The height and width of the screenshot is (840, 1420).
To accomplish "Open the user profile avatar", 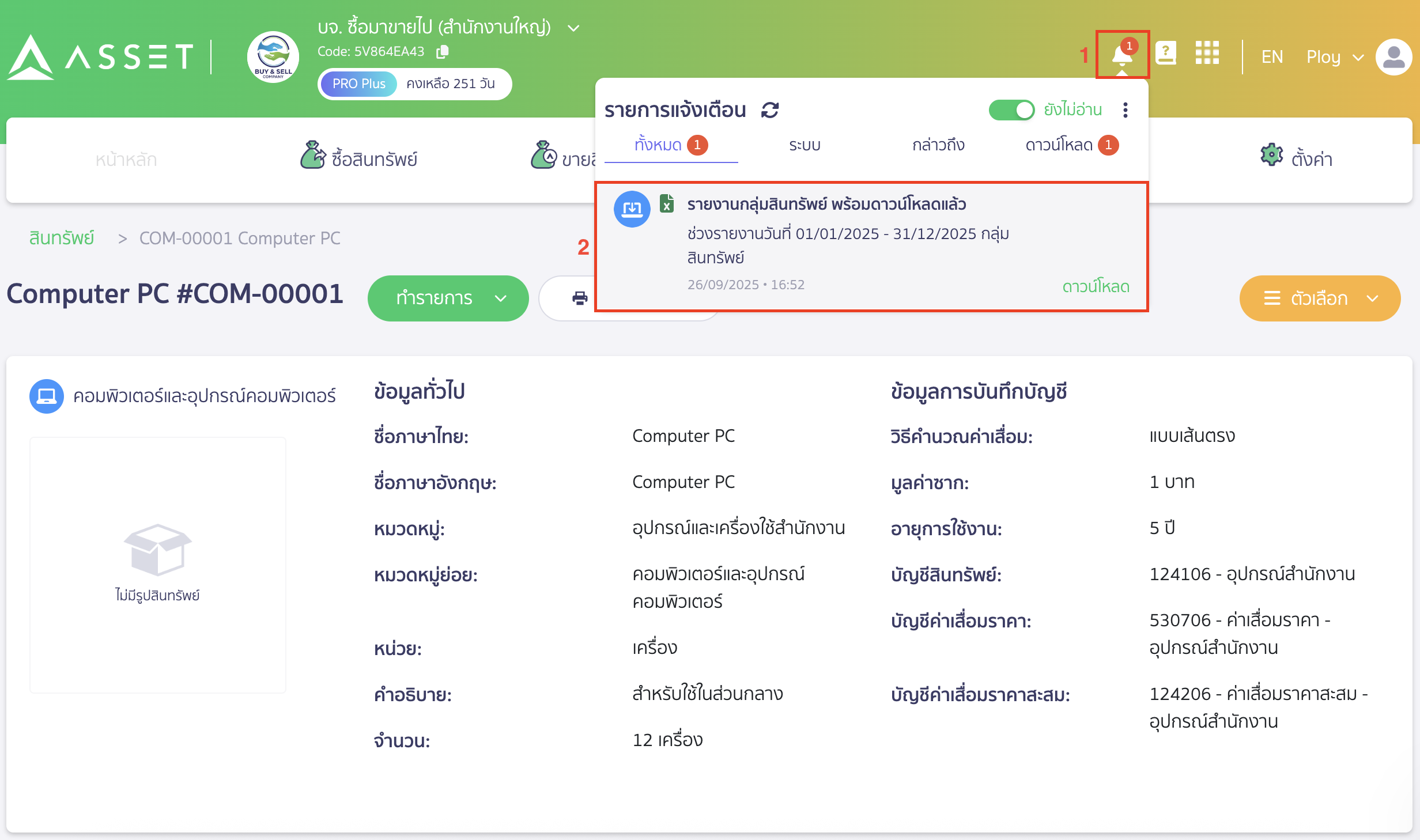I will [x=1393, y=56].
